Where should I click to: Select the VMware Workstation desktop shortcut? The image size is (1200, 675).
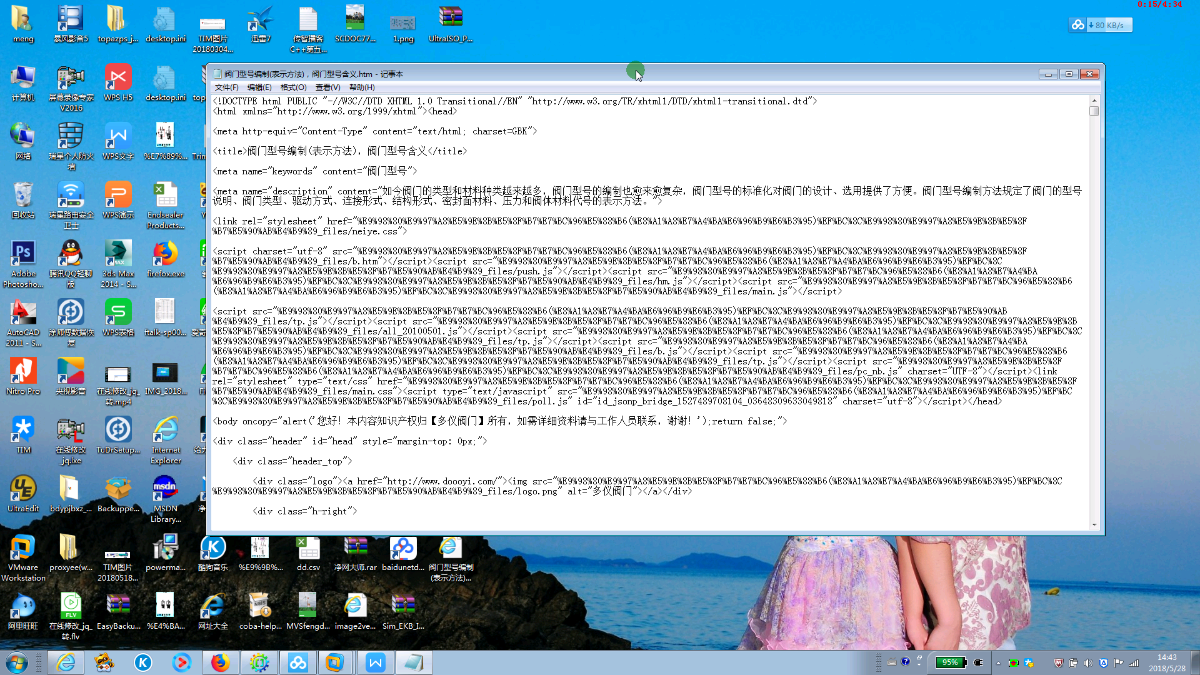(22, 557)
